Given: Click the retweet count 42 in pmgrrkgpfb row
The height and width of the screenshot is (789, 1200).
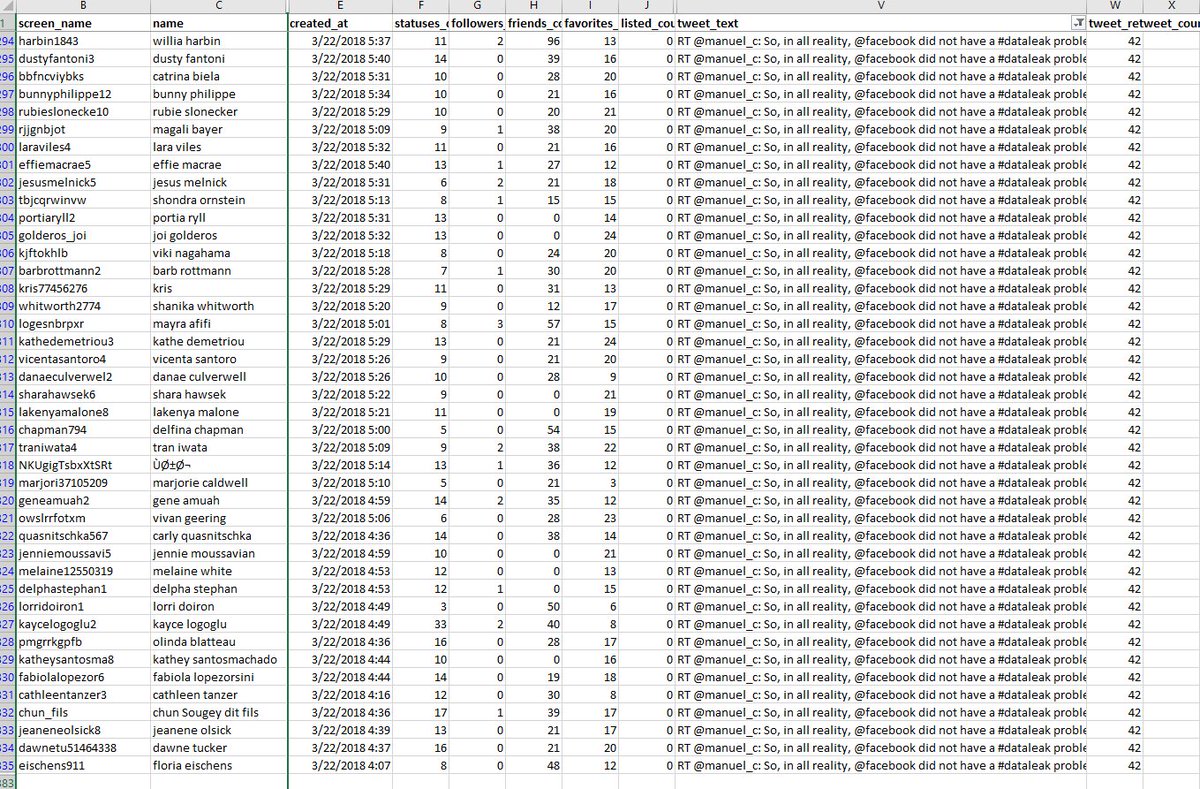Looking at the screenshot, I should point(1115,641).
